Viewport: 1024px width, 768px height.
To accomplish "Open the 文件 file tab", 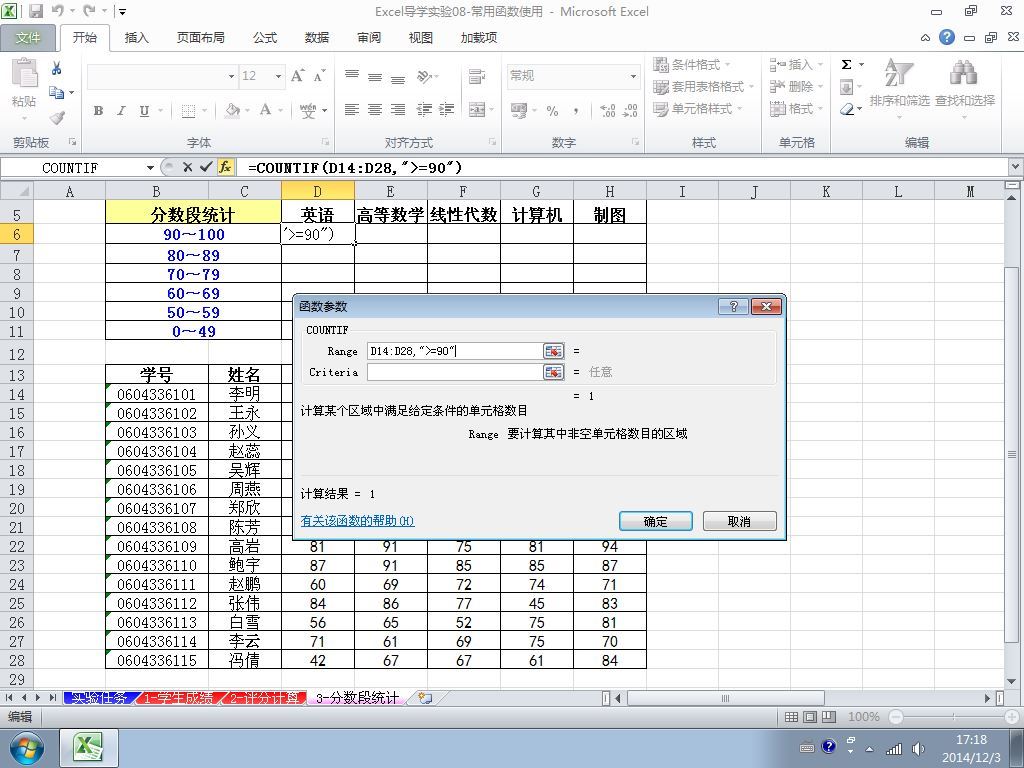I will pos(27,38).
